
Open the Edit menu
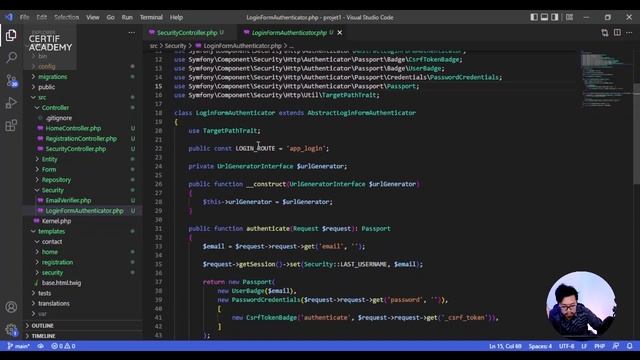click(x=42, y=17)
